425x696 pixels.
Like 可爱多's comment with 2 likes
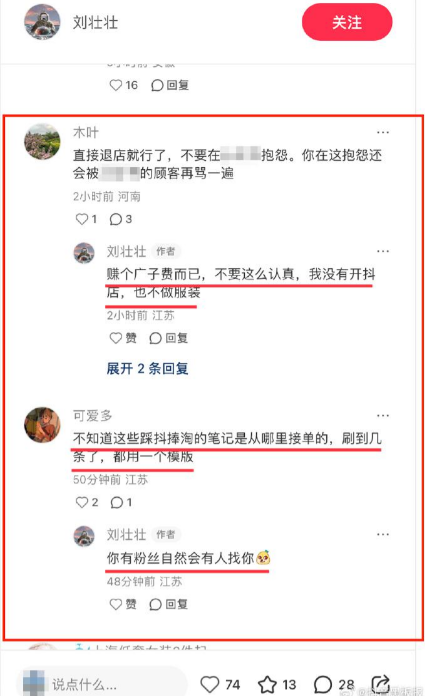pos(87,502)
